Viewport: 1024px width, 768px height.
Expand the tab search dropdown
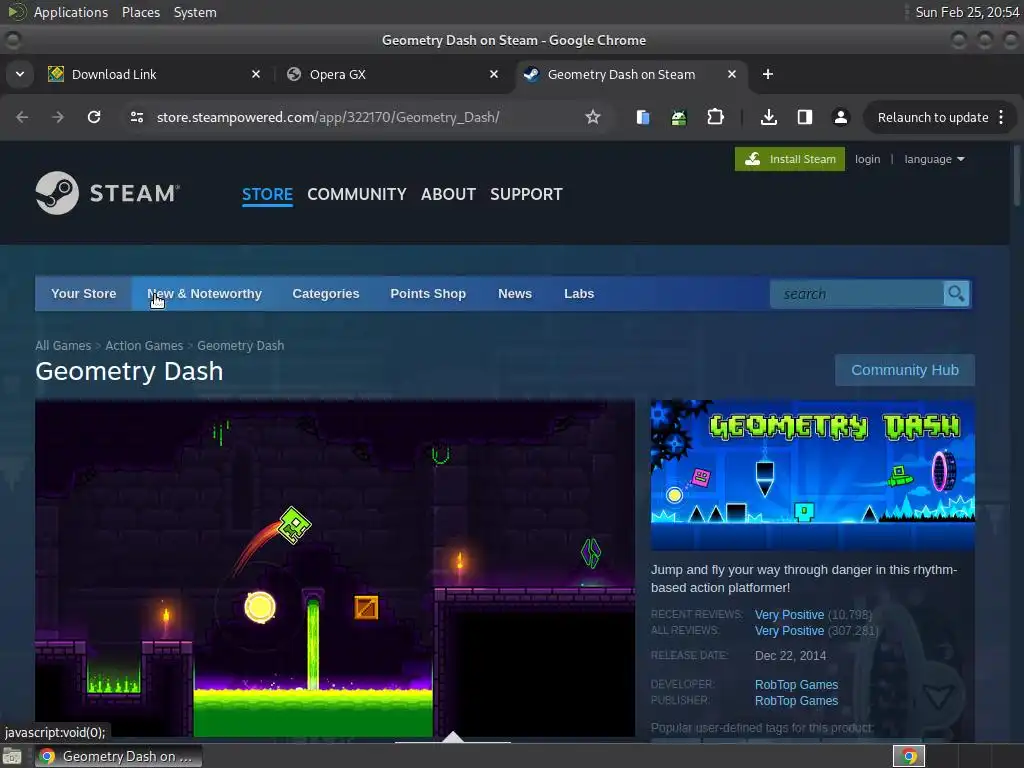coord(20,74)
